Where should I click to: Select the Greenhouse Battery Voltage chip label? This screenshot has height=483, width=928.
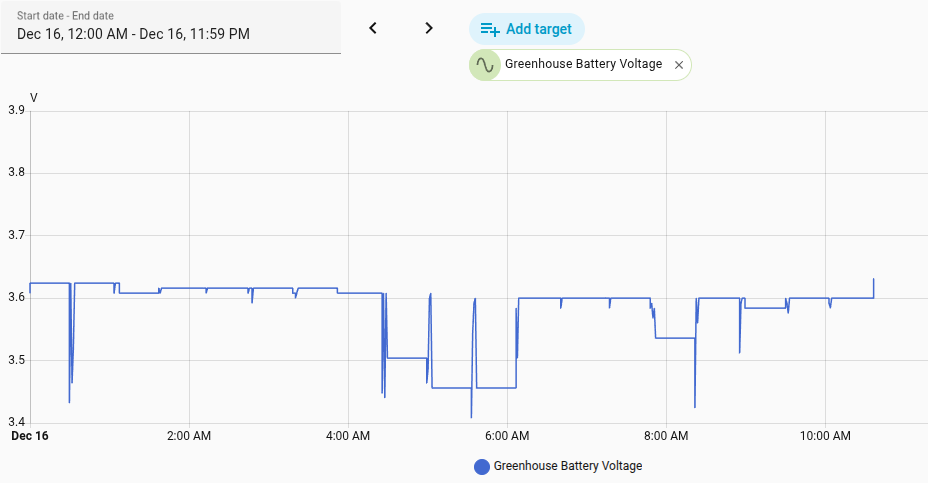pos(583,64)
